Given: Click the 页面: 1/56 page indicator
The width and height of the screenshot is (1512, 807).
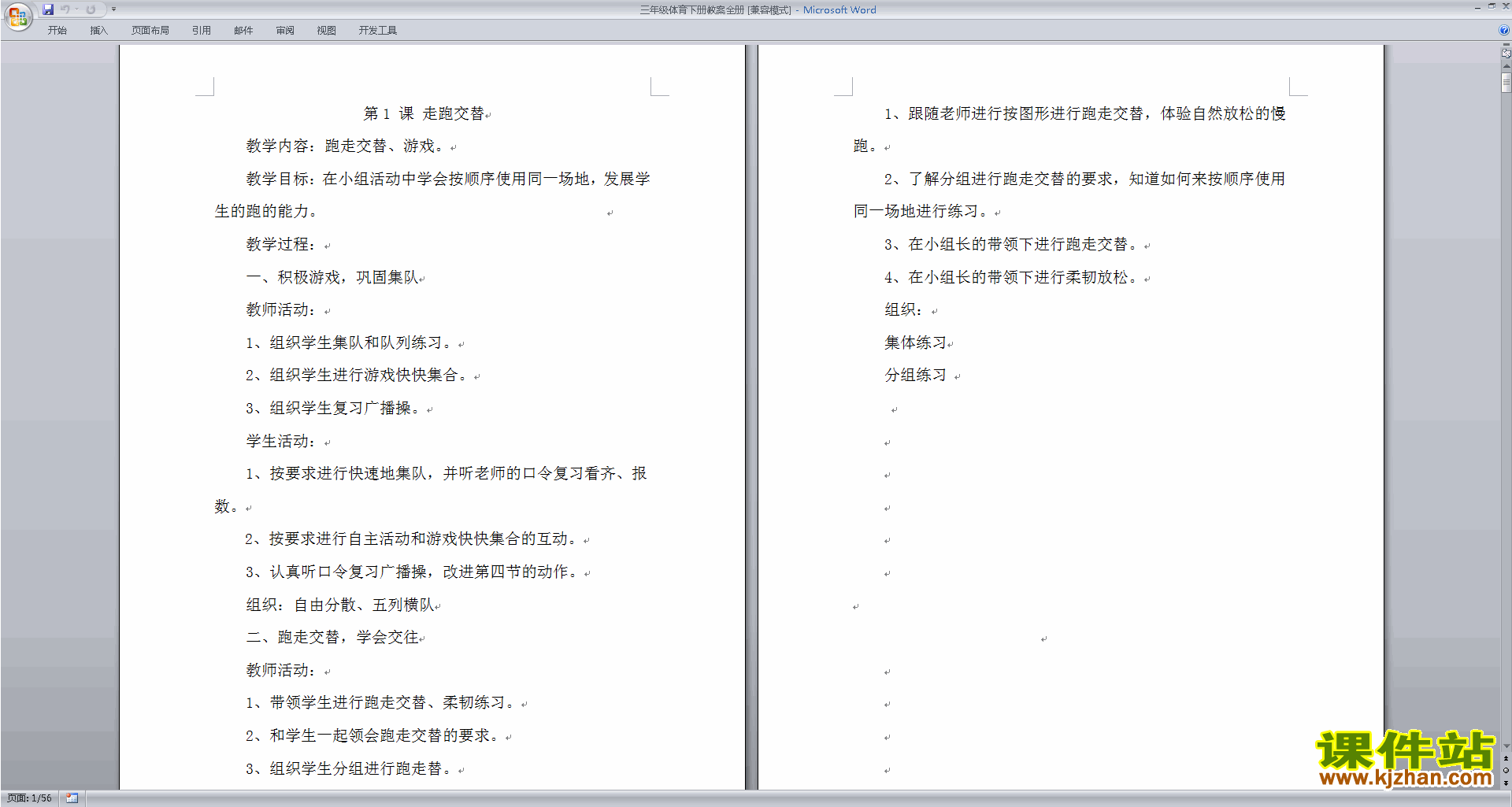Looking at the screenshot, I should 30,798.
